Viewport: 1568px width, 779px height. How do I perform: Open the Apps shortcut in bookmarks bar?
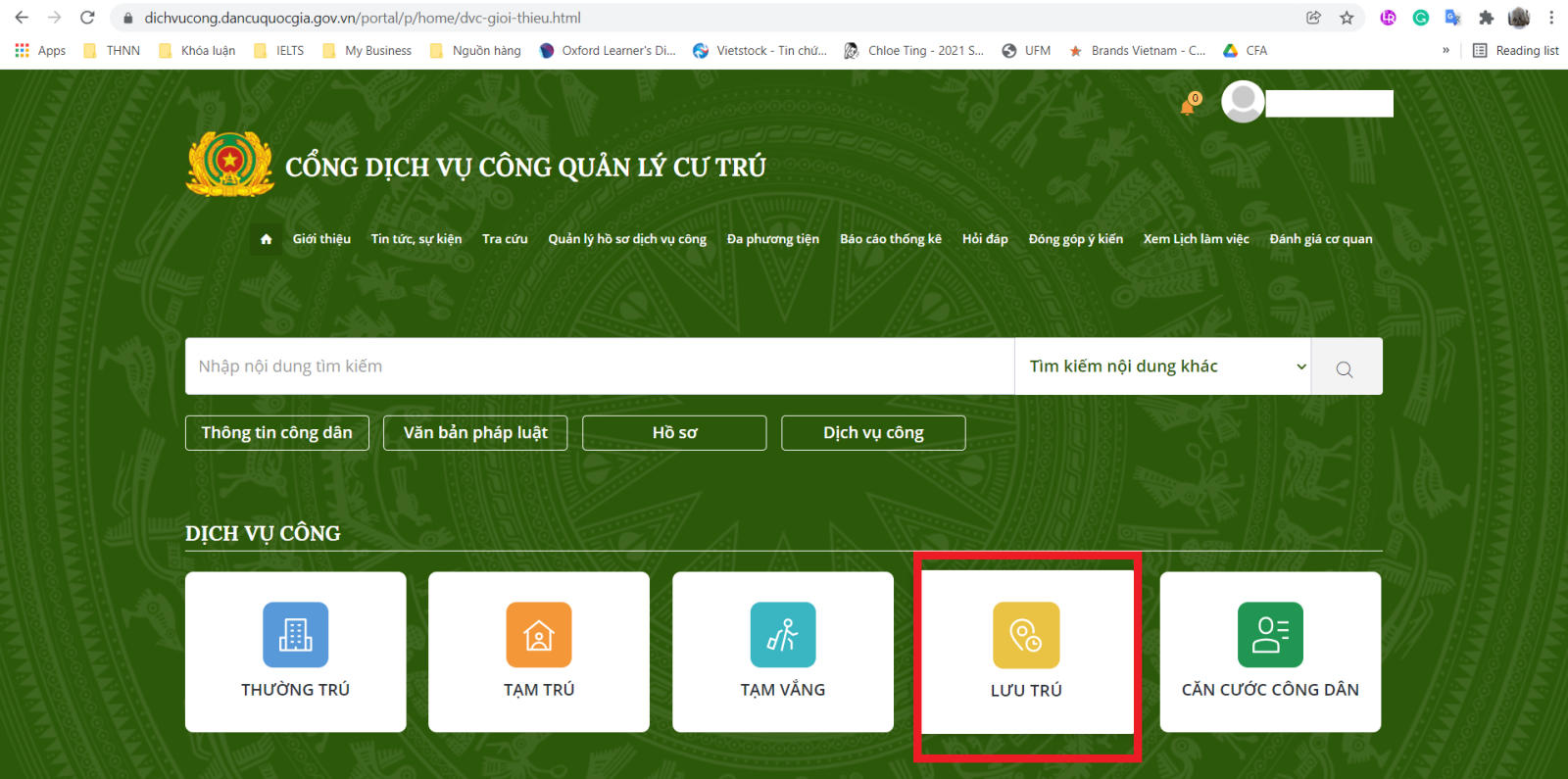[x=40, y=50]
